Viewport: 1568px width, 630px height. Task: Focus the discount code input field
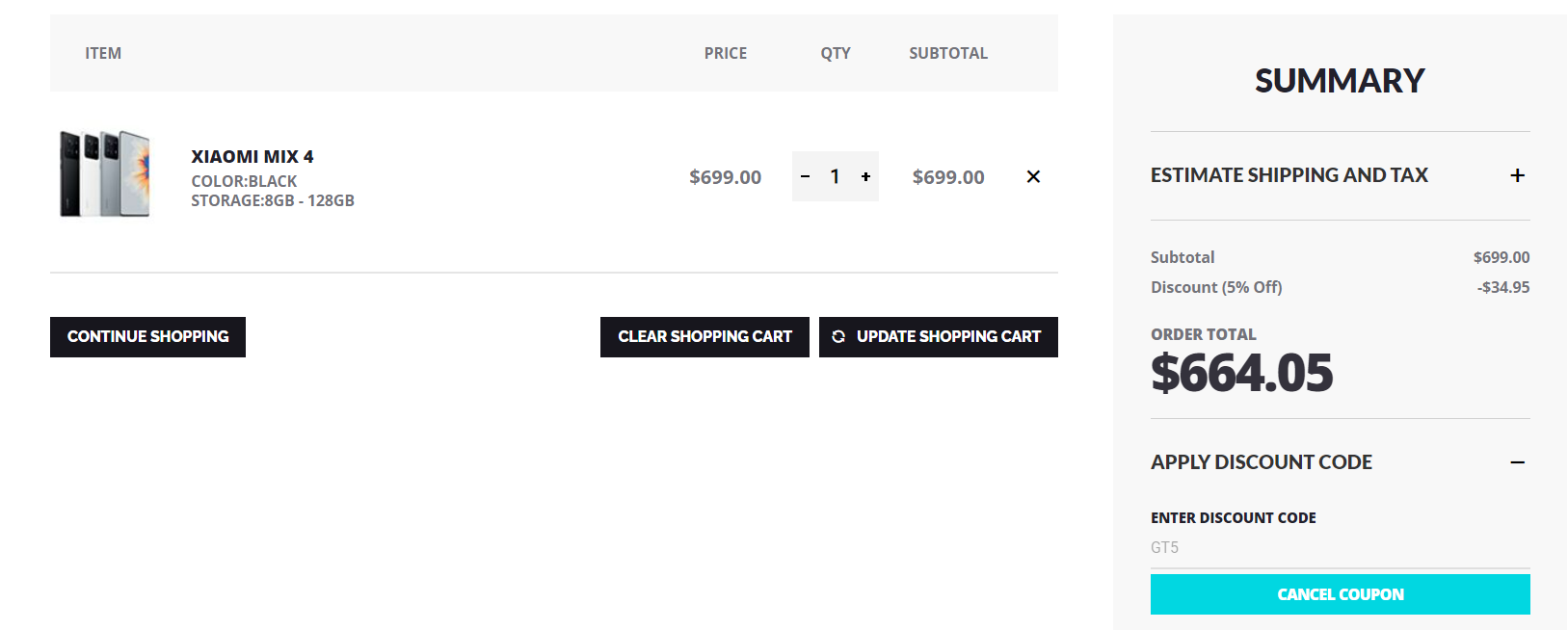1340,547
